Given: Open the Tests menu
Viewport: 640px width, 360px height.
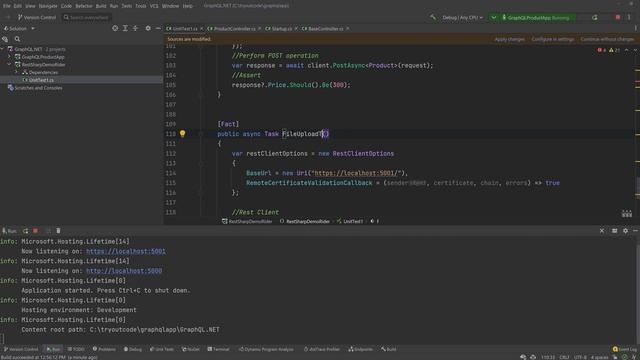Looking at the screenshot, I should point(127,6).
